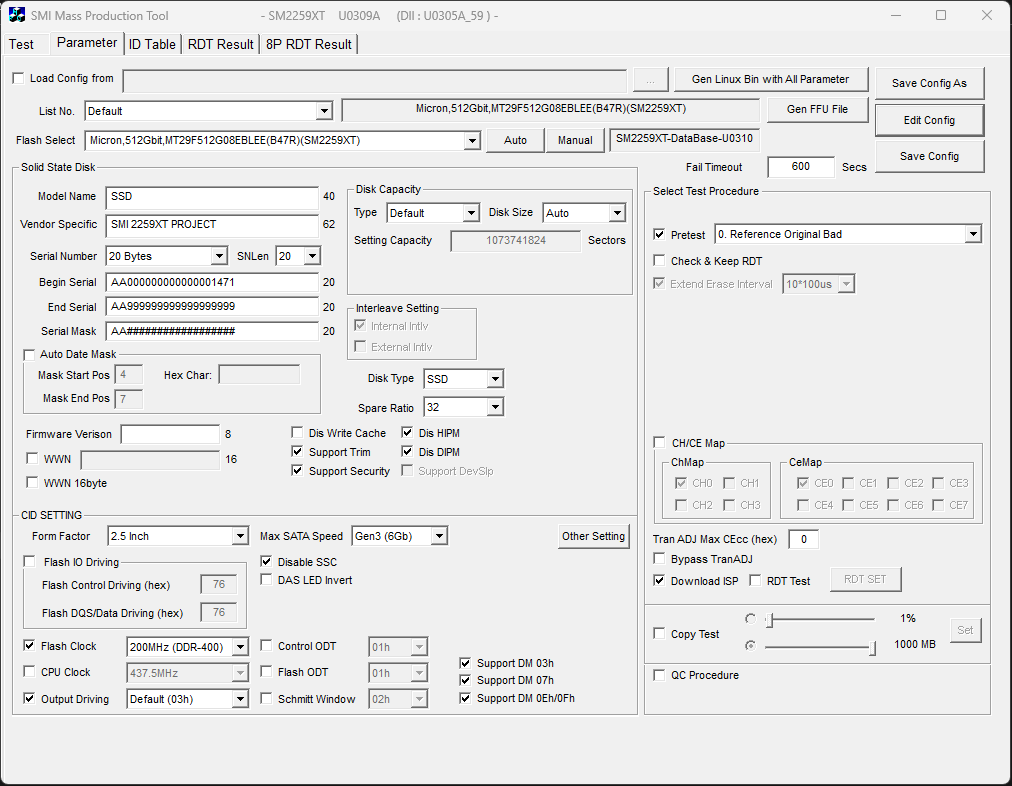Open Other Setting dialog
Screen dimensions: 1012x786
click(593, 537)
